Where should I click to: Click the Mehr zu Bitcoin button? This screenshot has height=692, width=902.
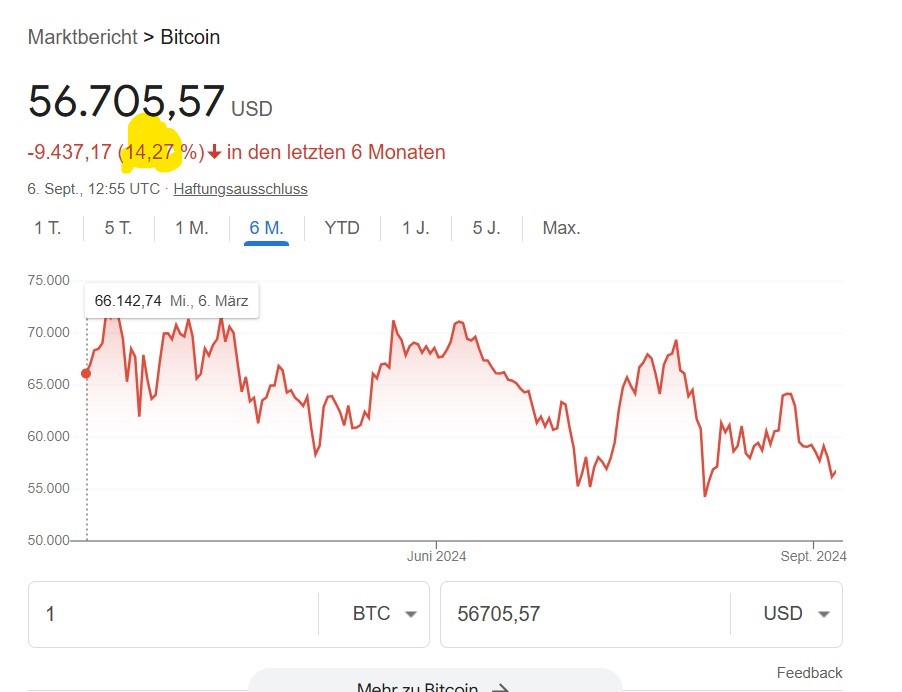[x=435, y=681]
